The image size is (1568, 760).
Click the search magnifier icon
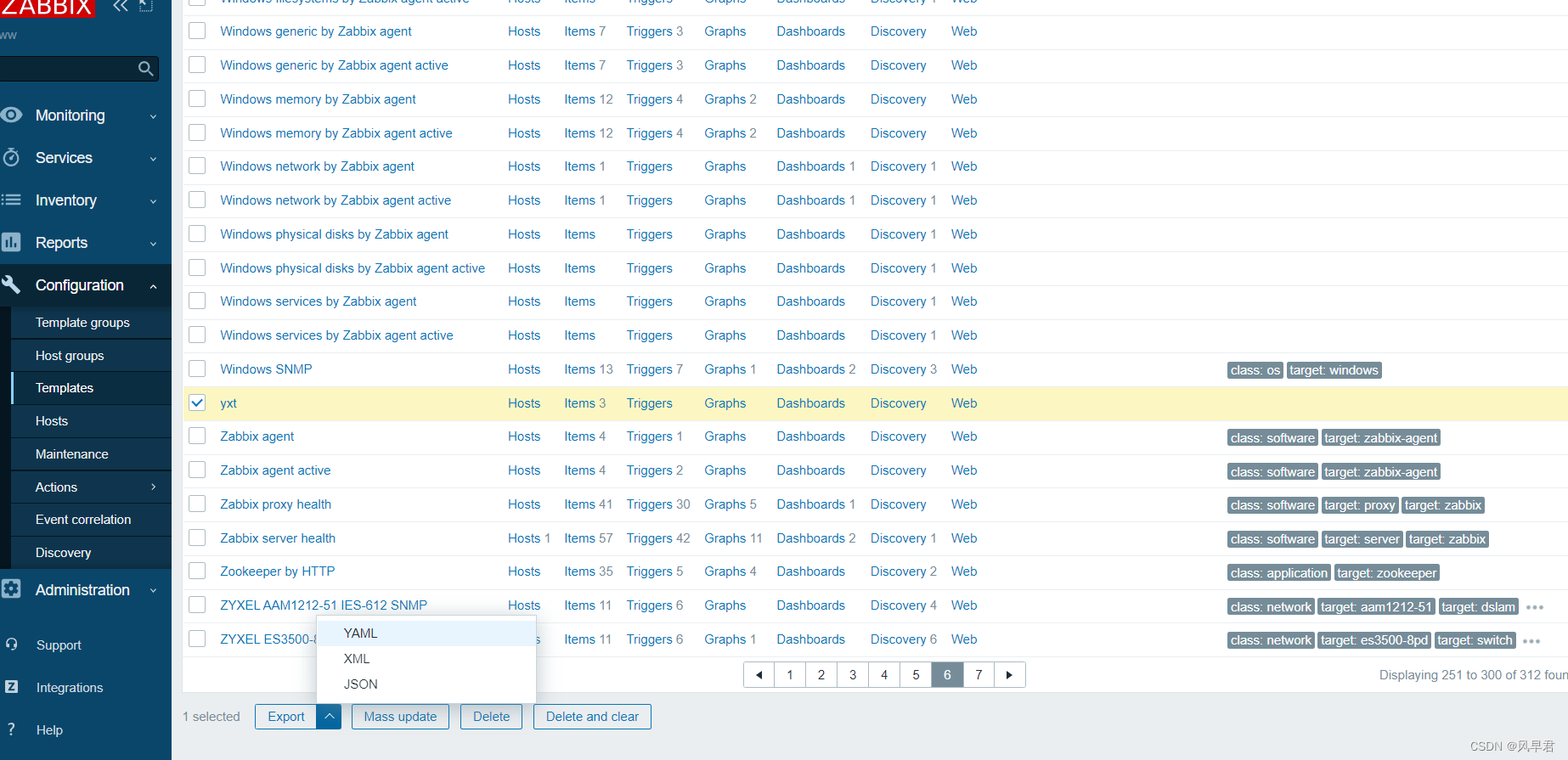pyautogui.click(x=145, y=68)
